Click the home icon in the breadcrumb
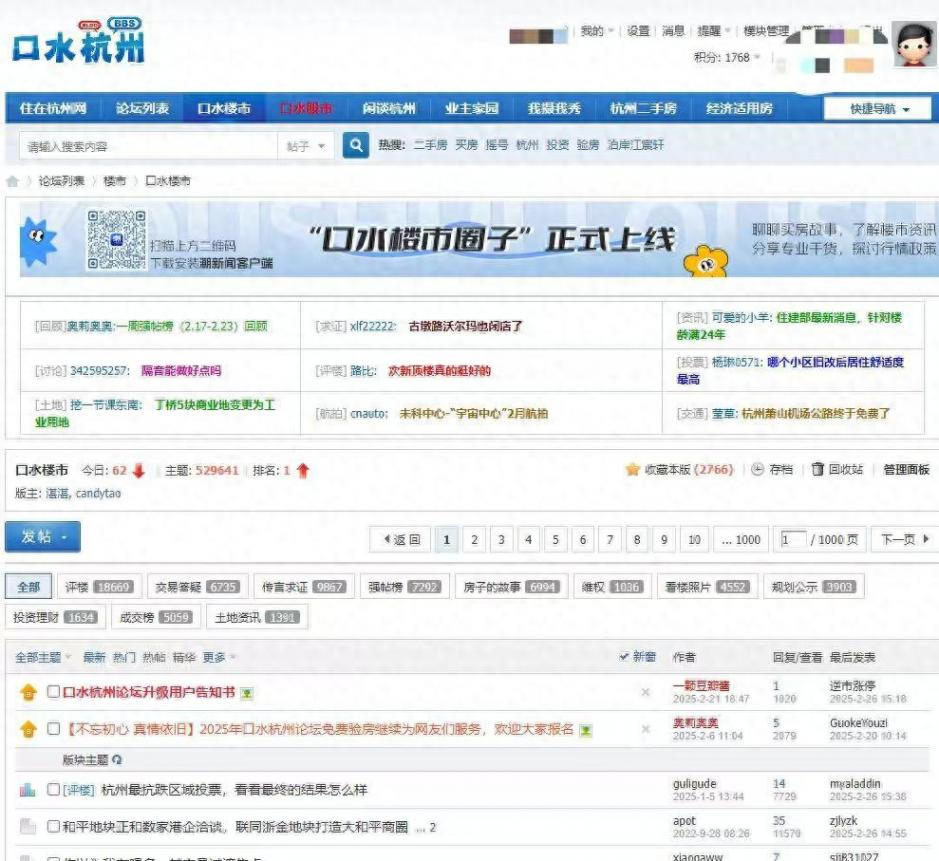This screenshot has height=861, width=939. 12,181
